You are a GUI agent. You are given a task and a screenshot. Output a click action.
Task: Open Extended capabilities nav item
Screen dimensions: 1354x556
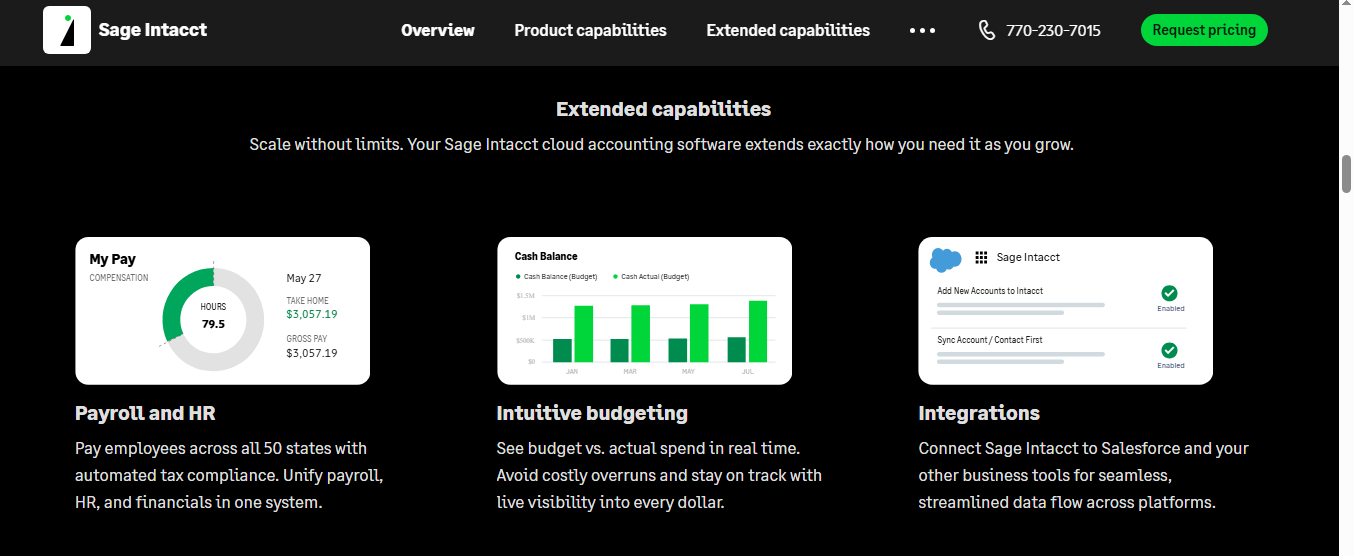(x=788, y=30)
